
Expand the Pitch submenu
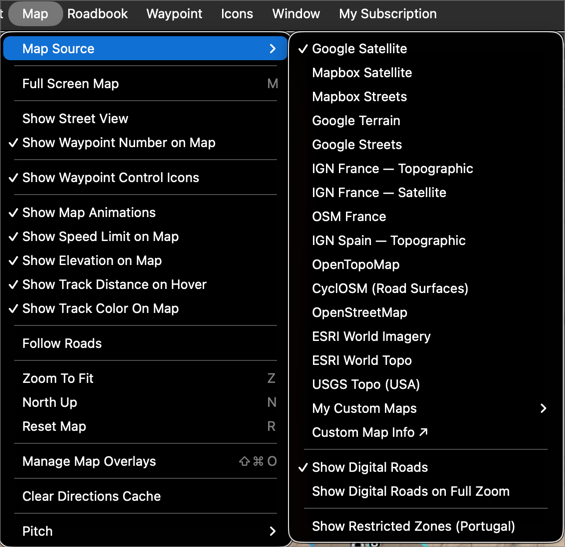pyautogui.click(x=145, y=531)
